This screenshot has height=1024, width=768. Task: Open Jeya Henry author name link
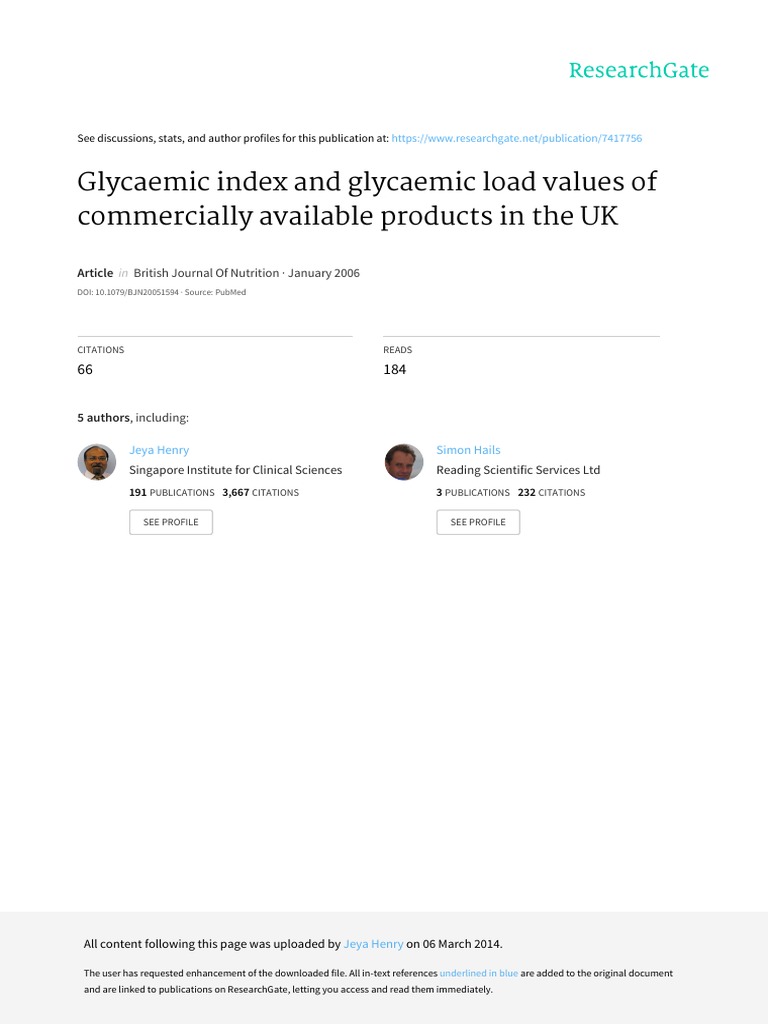[x=159, y=450]
